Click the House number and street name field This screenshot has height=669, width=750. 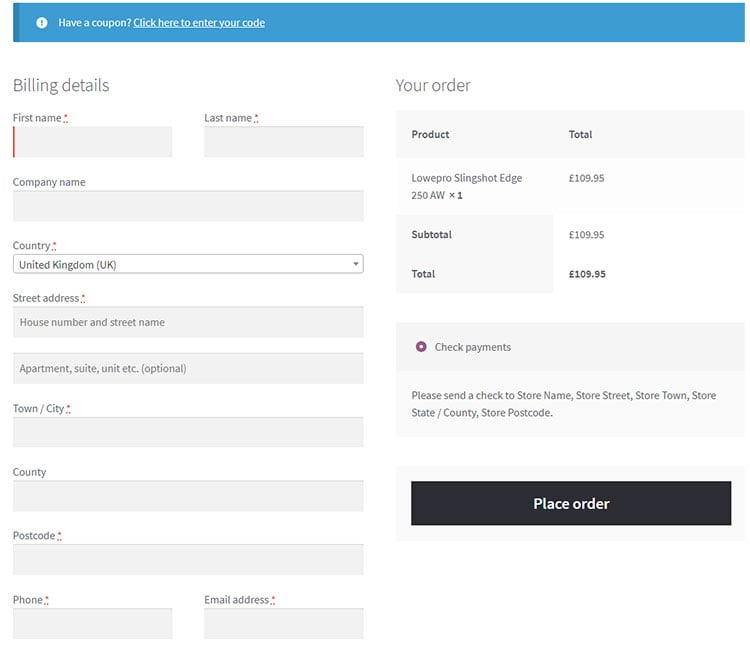pyautogui.click(x=188, y=322)
